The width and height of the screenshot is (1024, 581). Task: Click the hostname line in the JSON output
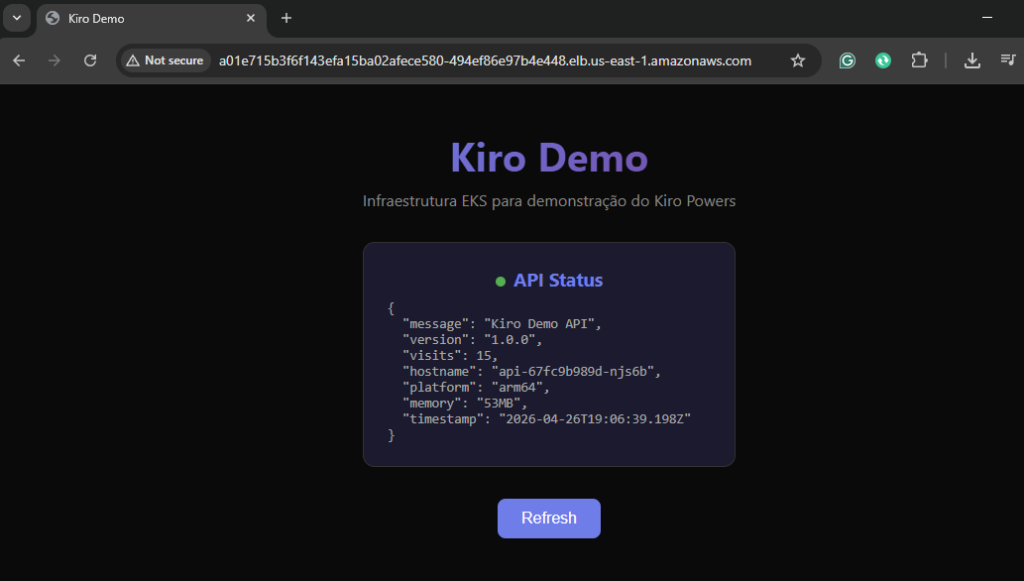click(x=531, y=372)
